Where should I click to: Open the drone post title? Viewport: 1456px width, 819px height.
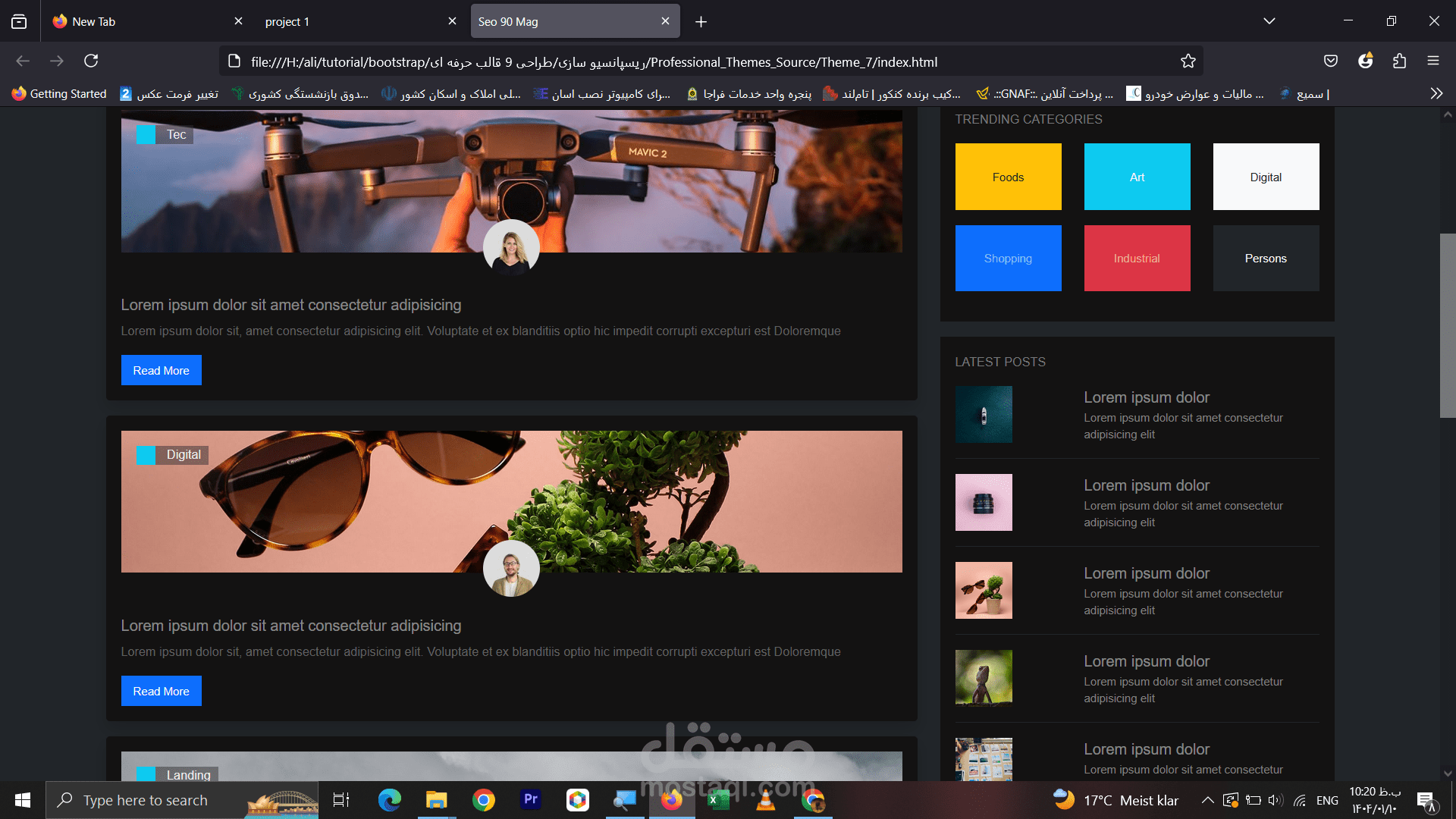point(291,305)
